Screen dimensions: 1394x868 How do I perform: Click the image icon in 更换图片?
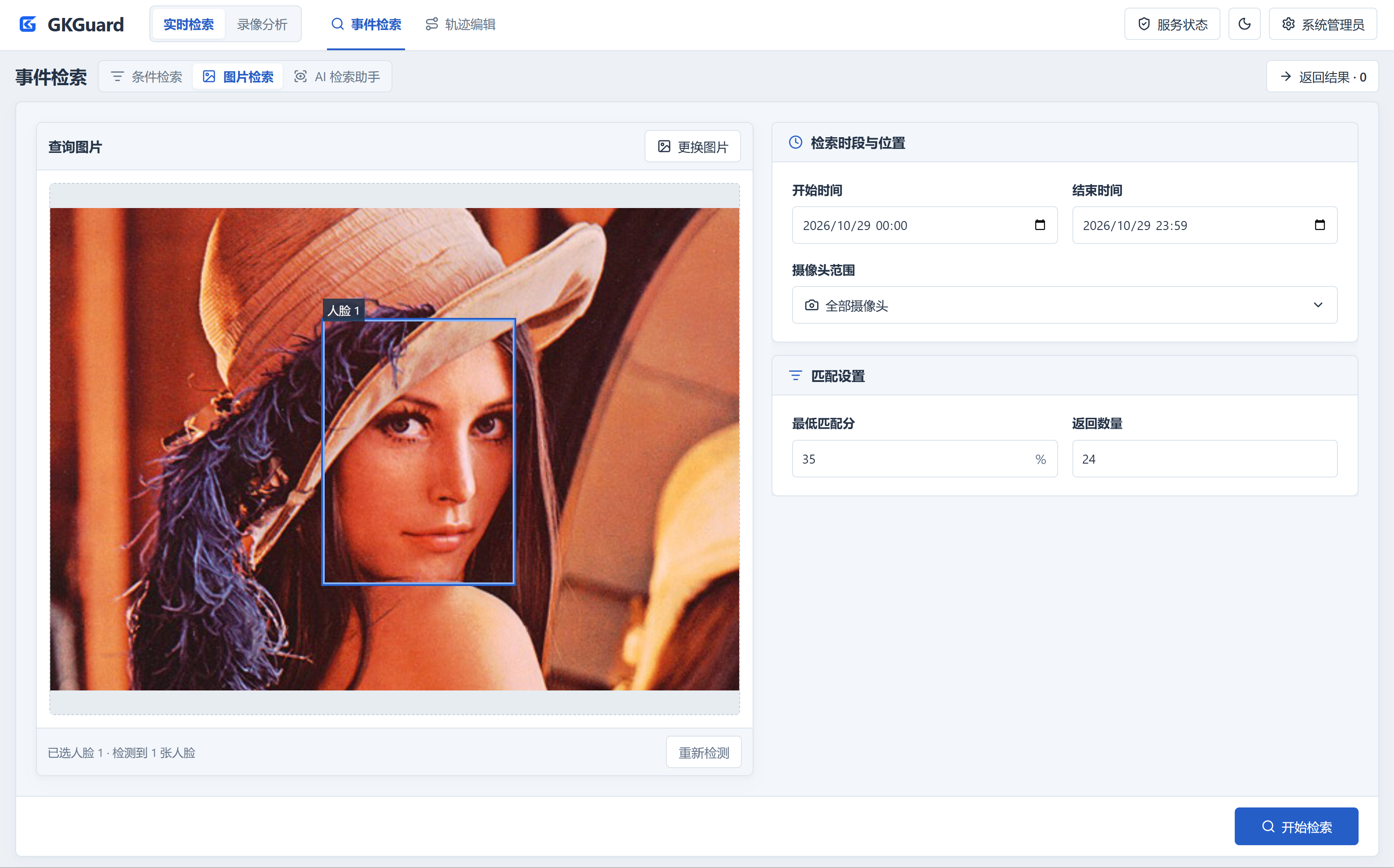coord(664,147)
